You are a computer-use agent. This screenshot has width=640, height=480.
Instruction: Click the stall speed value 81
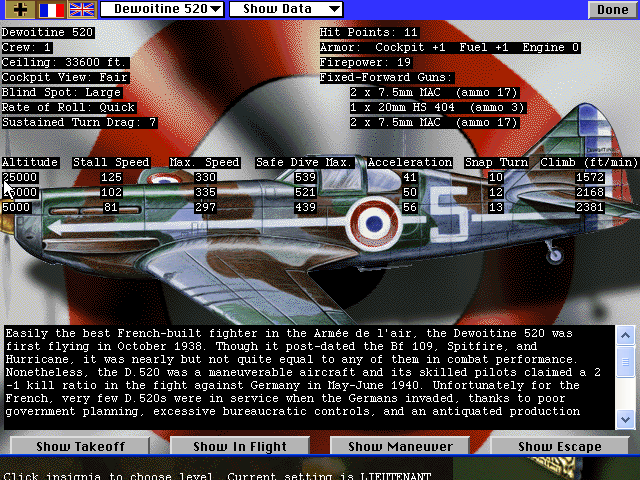click(111, 207)
